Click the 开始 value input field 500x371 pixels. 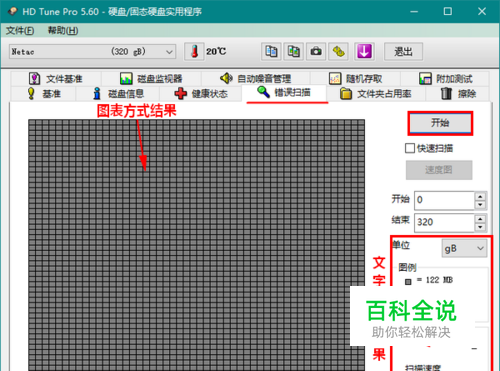(444, 200)
